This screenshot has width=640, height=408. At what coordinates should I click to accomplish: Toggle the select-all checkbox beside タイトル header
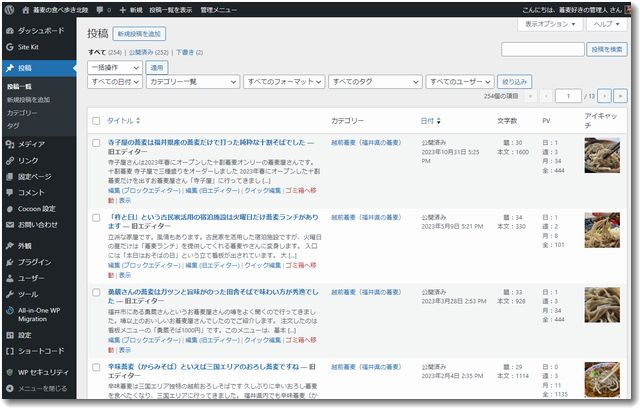(96, 121)
